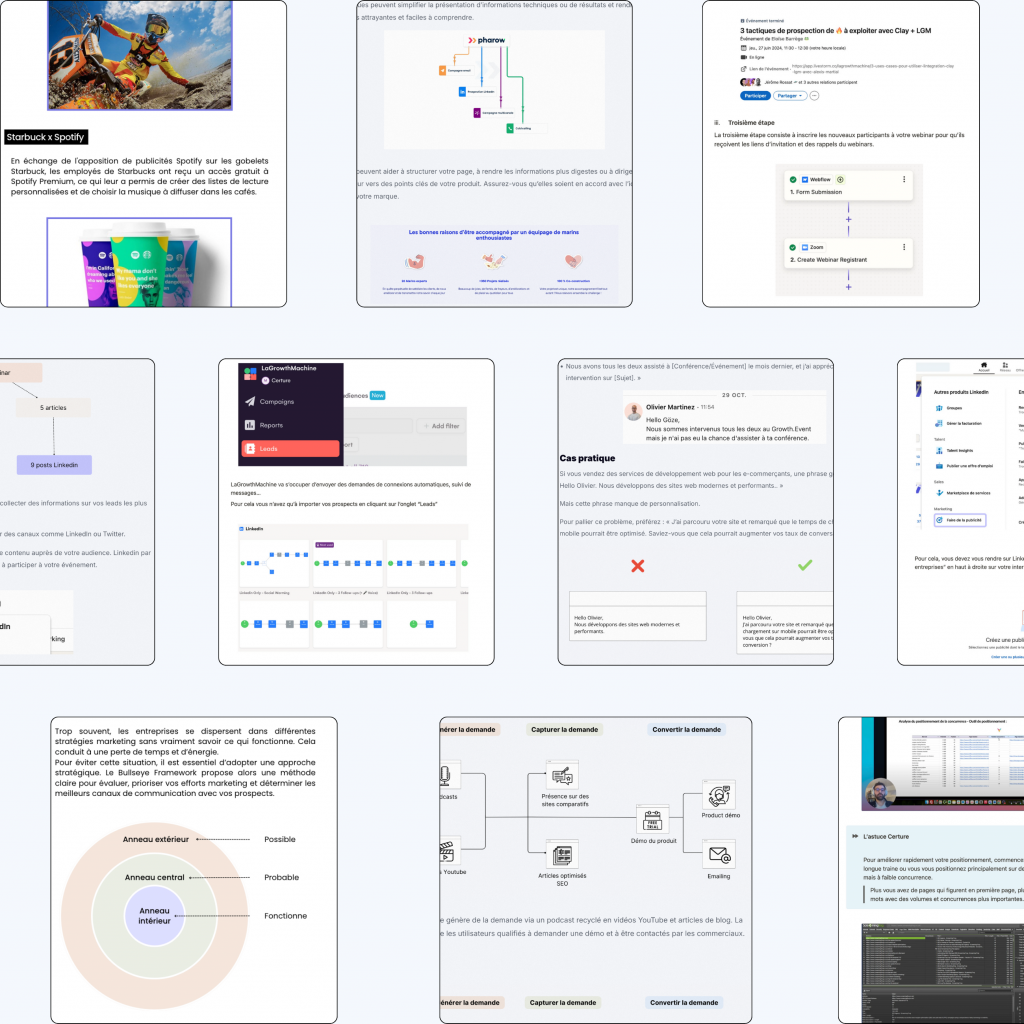Click the green checkmark above the good example

pos(805,565)
